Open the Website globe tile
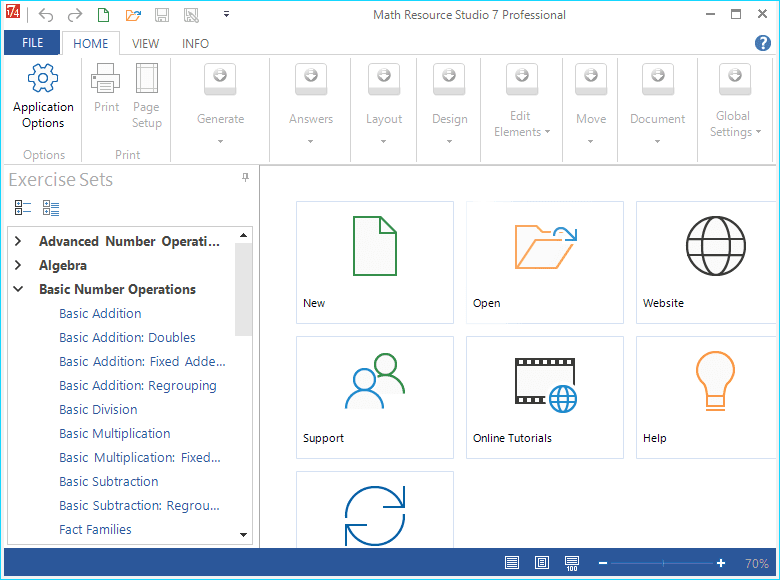Image resolution: width=780 pixels, height=580 pixels. click(708, 262)
